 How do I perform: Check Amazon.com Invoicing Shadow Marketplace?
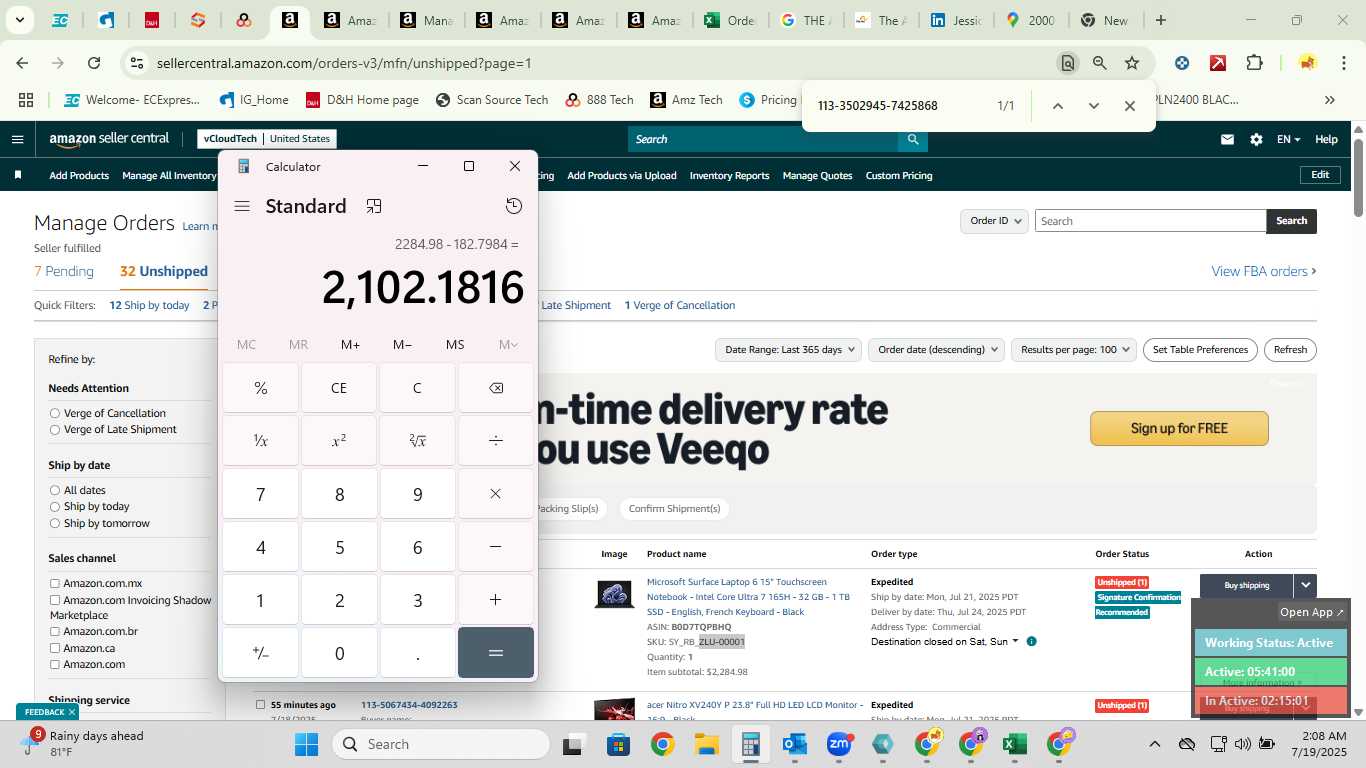[x=55, y=600]
